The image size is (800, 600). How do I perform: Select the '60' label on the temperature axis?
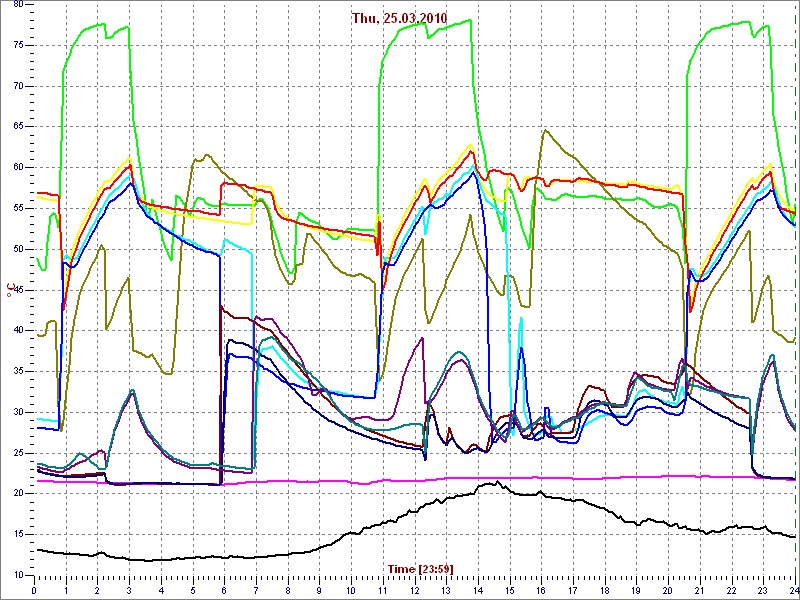(x=17, y=168)
